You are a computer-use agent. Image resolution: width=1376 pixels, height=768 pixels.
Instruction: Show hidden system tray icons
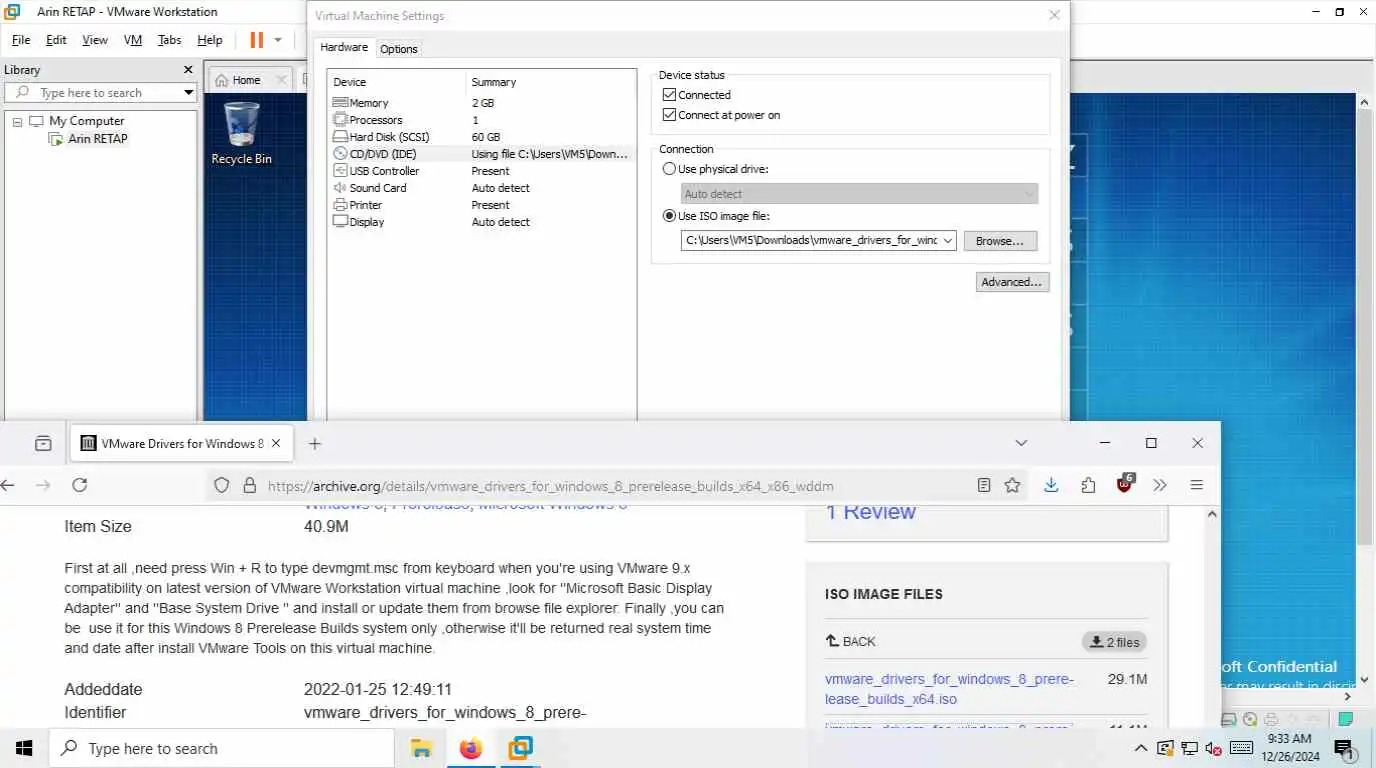(1140, 748)
